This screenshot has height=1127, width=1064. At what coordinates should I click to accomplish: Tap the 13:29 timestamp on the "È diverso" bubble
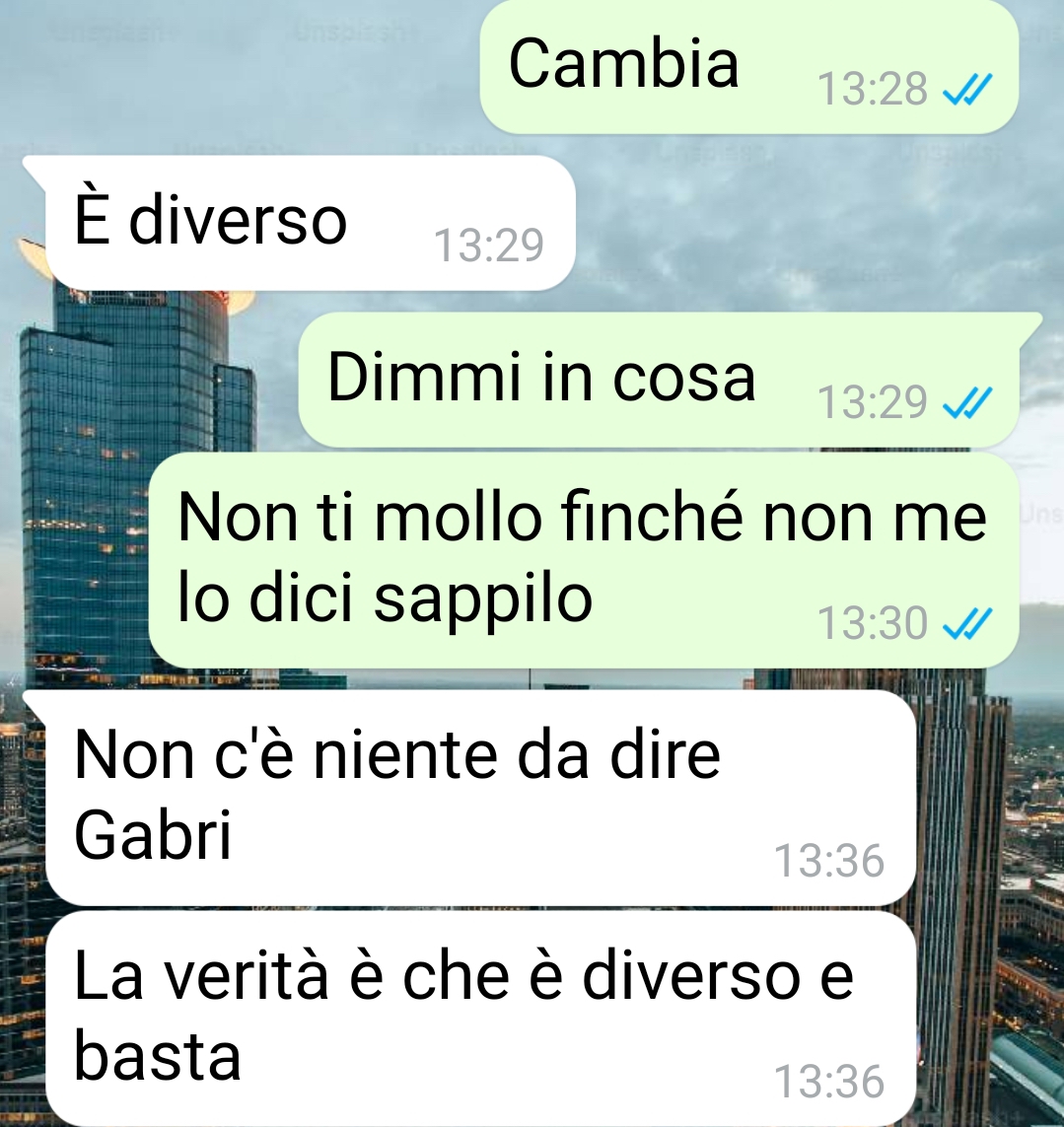(x=489, y=246)
